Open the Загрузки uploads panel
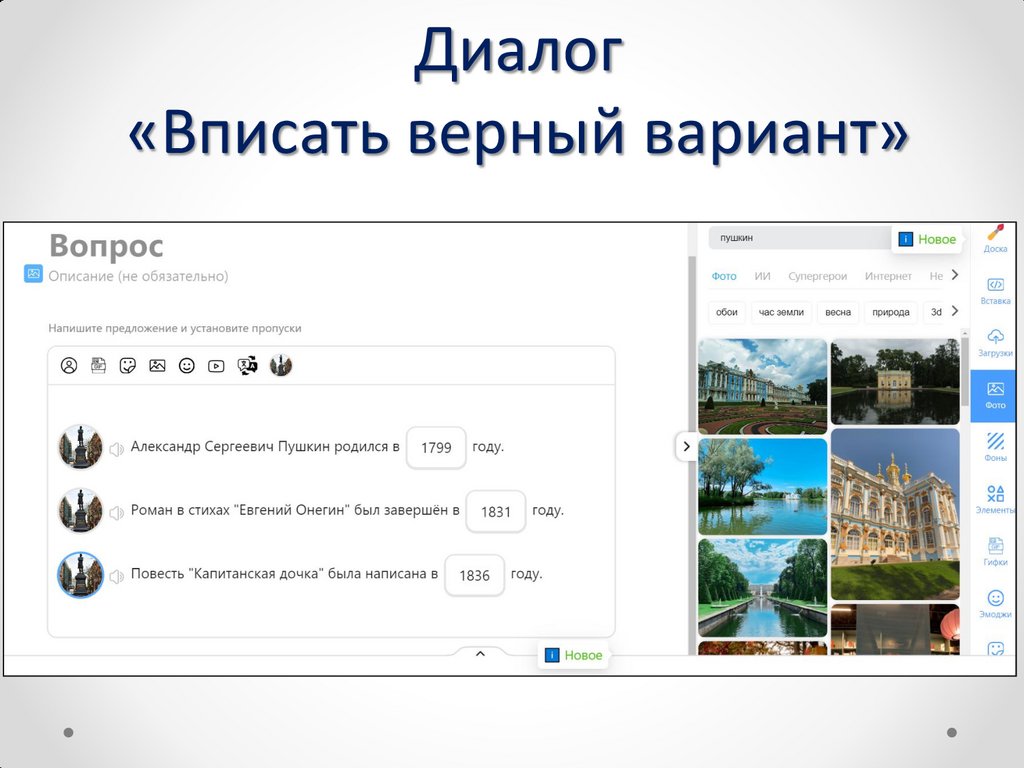The image size is (1024, 768). [x=995, y=343]
